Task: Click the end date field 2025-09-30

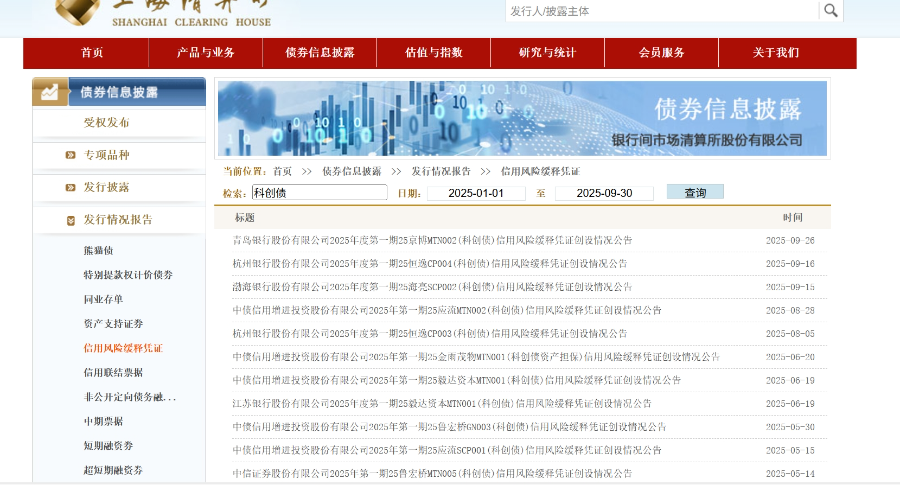Action: coord(604,193)
